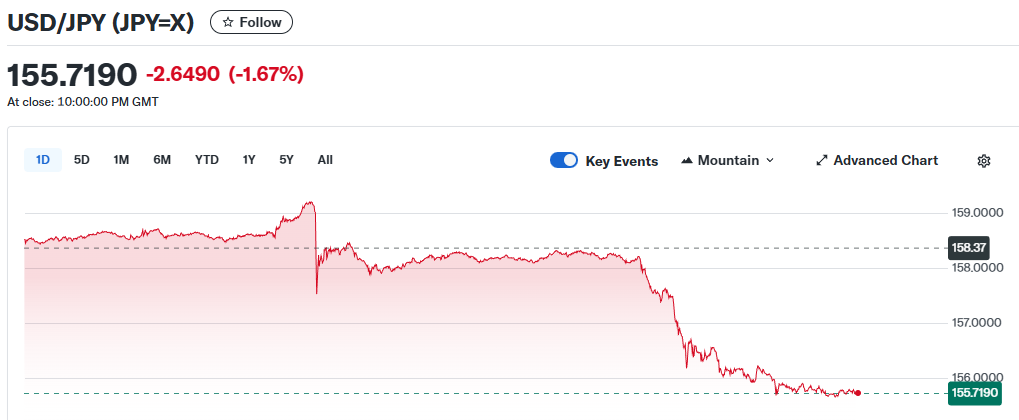Select the 1Y time range
Screen dimensions: 1019x420
(249, 160)
